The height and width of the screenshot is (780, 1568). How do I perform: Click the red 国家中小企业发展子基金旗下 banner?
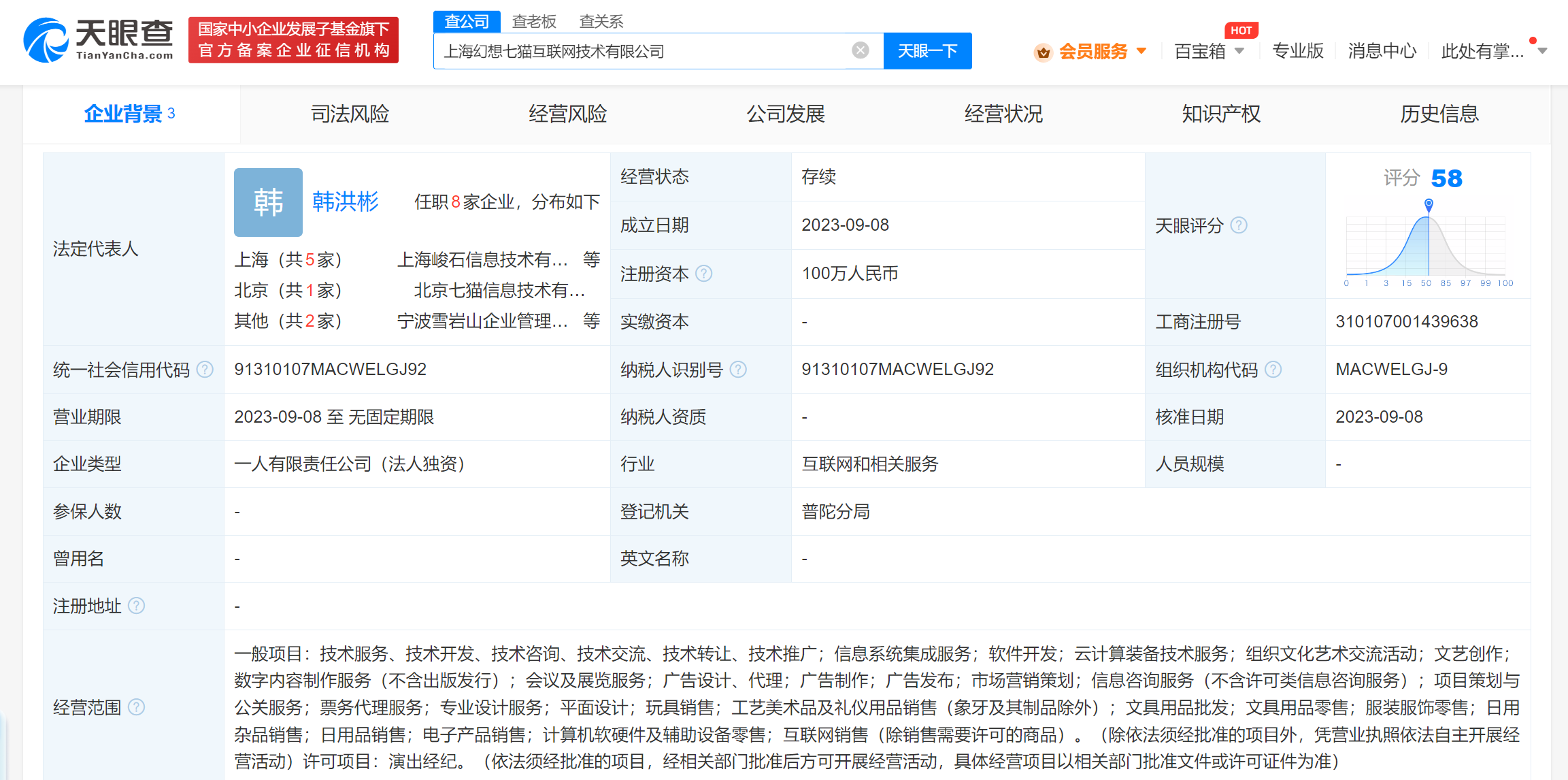pos(293,40)
